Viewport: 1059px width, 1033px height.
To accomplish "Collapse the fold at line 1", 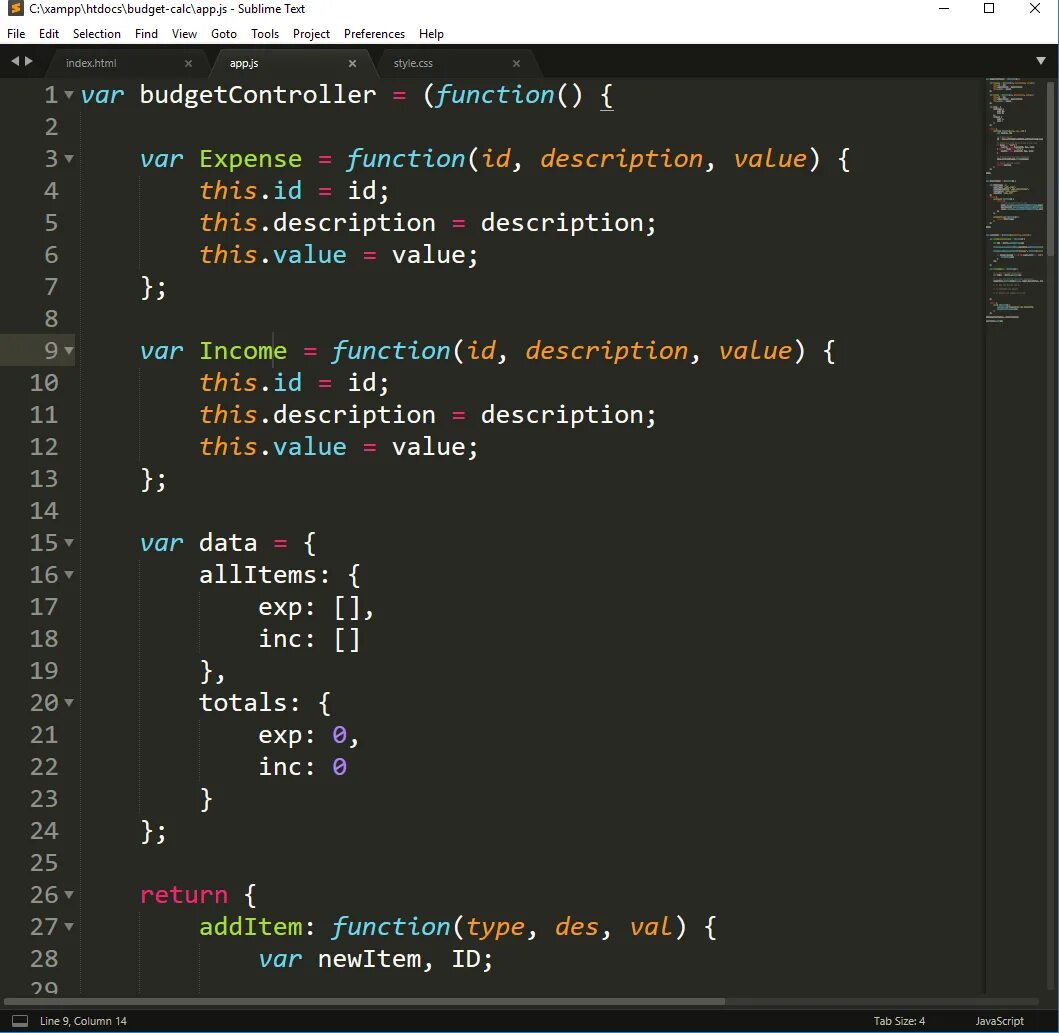I will [69, 95].
